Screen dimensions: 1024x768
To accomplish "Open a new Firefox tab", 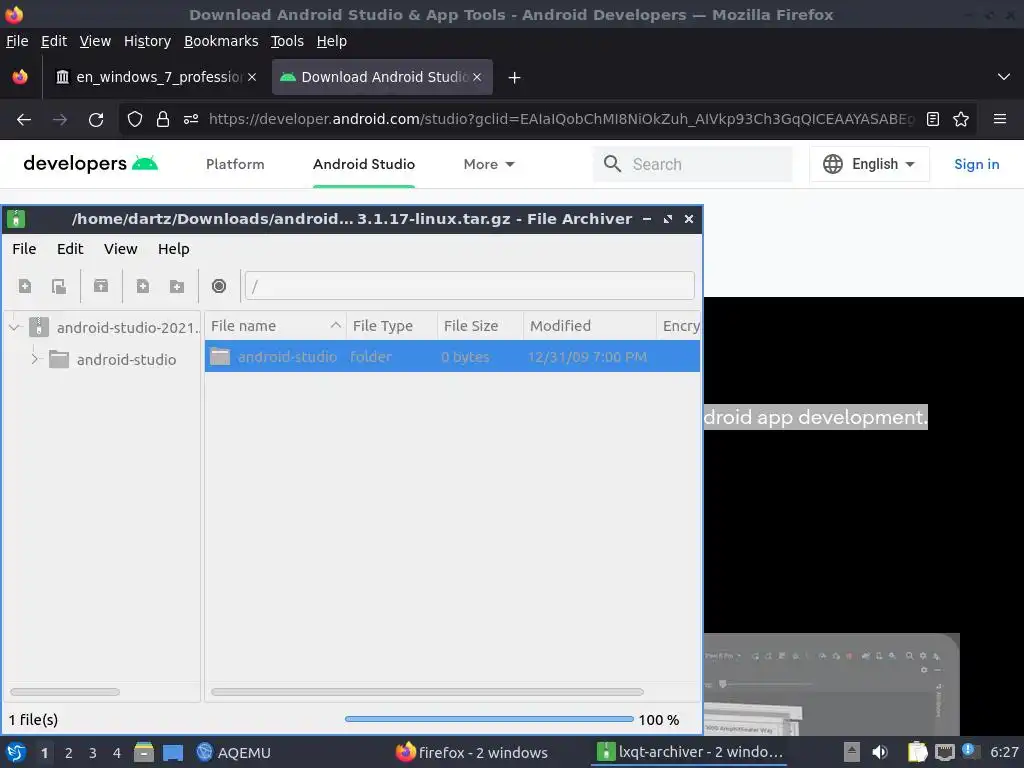I will (514, 78).
